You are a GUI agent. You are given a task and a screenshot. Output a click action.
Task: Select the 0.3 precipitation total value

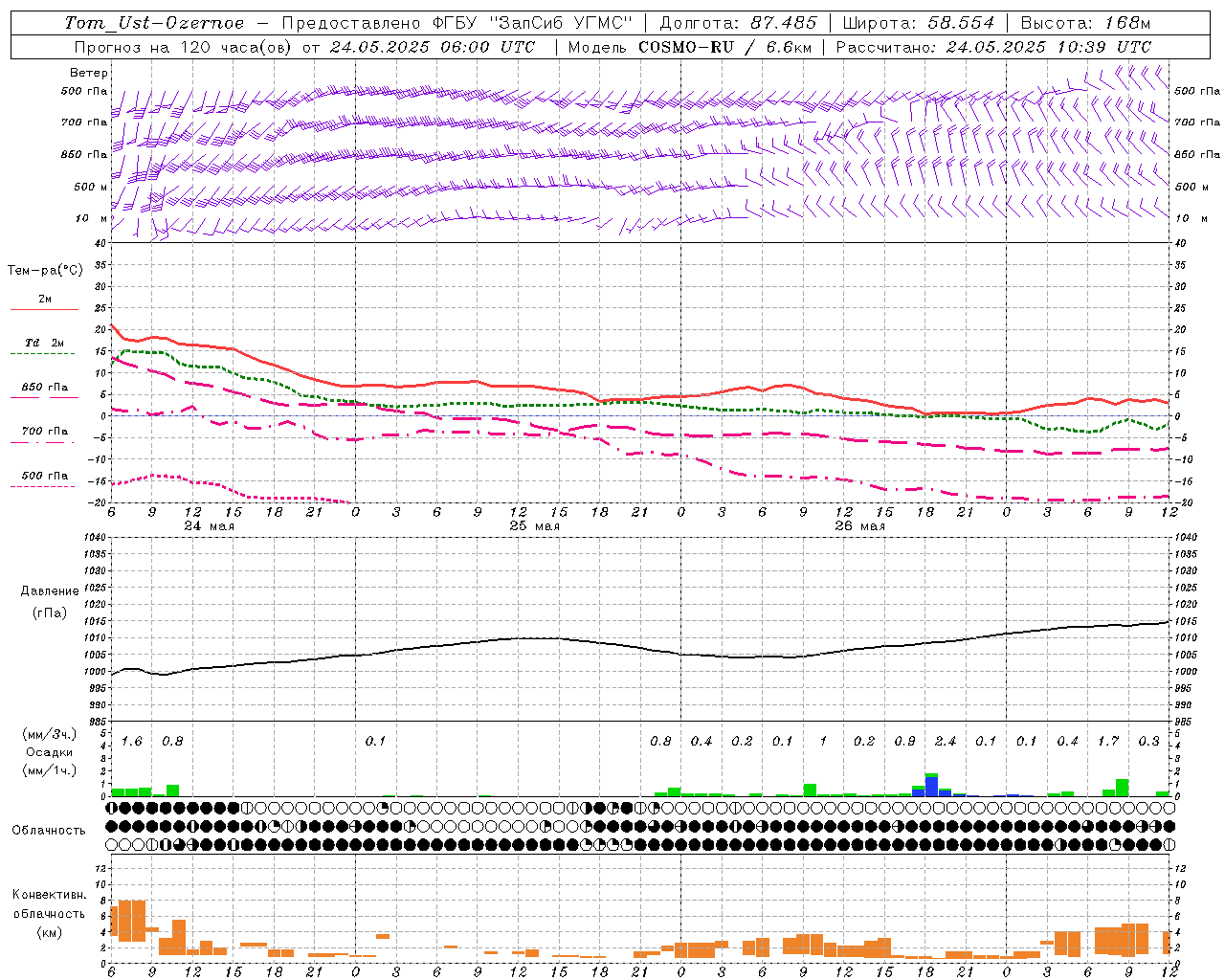tap(1149, 742)
